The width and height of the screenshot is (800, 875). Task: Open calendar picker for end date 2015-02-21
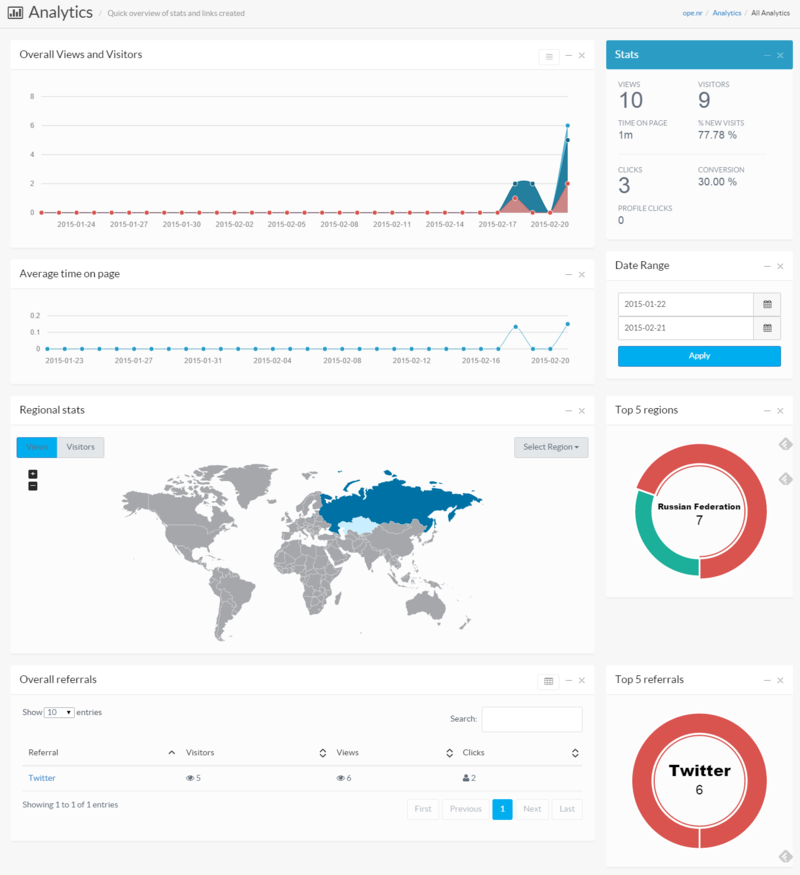click(767, 328)
